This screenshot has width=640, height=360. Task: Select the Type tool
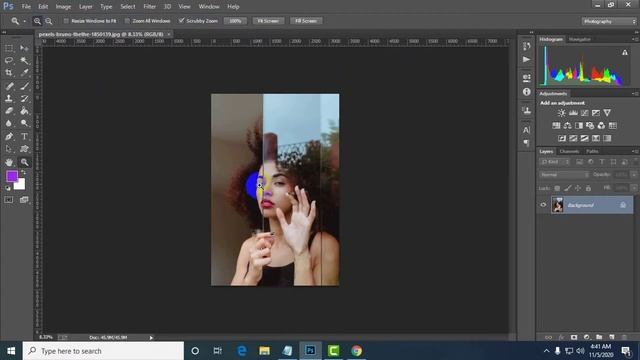click(x=24, y=136)
